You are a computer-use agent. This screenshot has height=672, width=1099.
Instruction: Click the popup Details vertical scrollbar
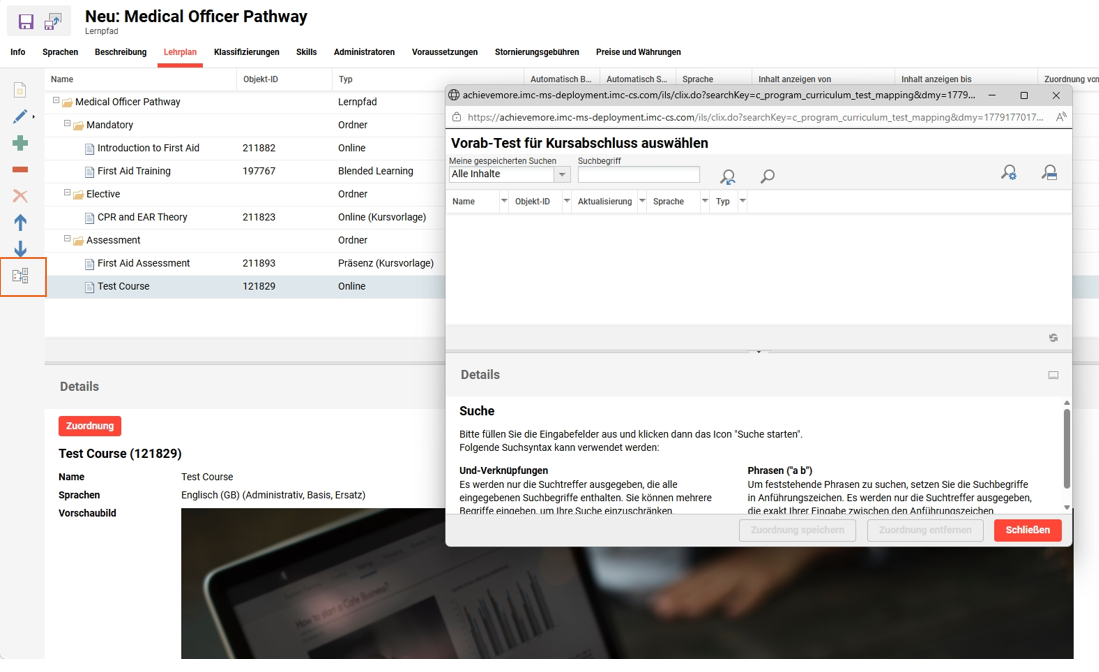tap(1067, 449)
